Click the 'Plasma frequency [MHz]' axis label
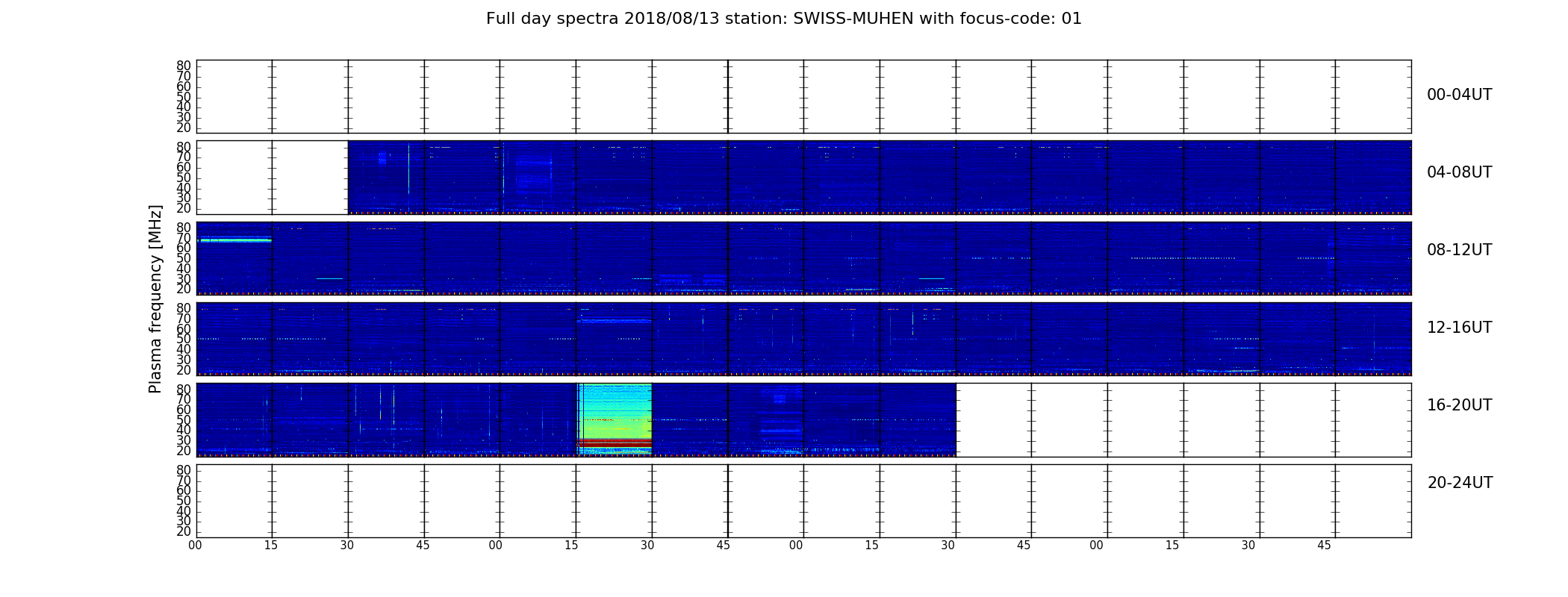 (x=155, y=298)
